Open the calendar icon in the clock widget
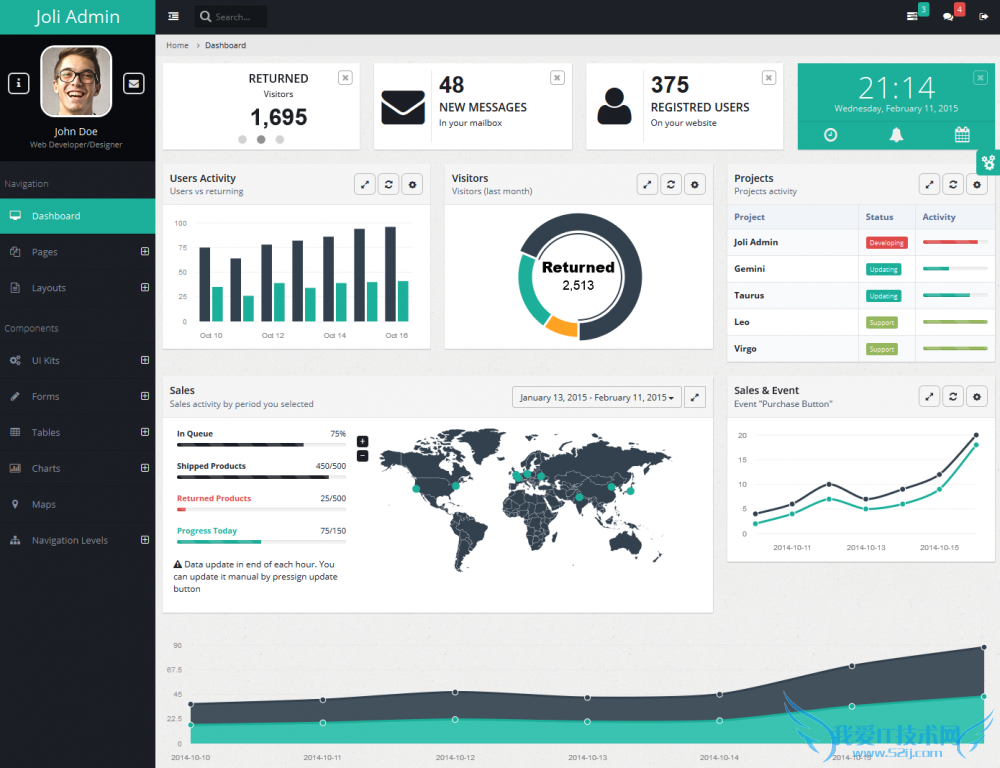The width and height of the screenshot is (1000, 768). pos(961,133)
